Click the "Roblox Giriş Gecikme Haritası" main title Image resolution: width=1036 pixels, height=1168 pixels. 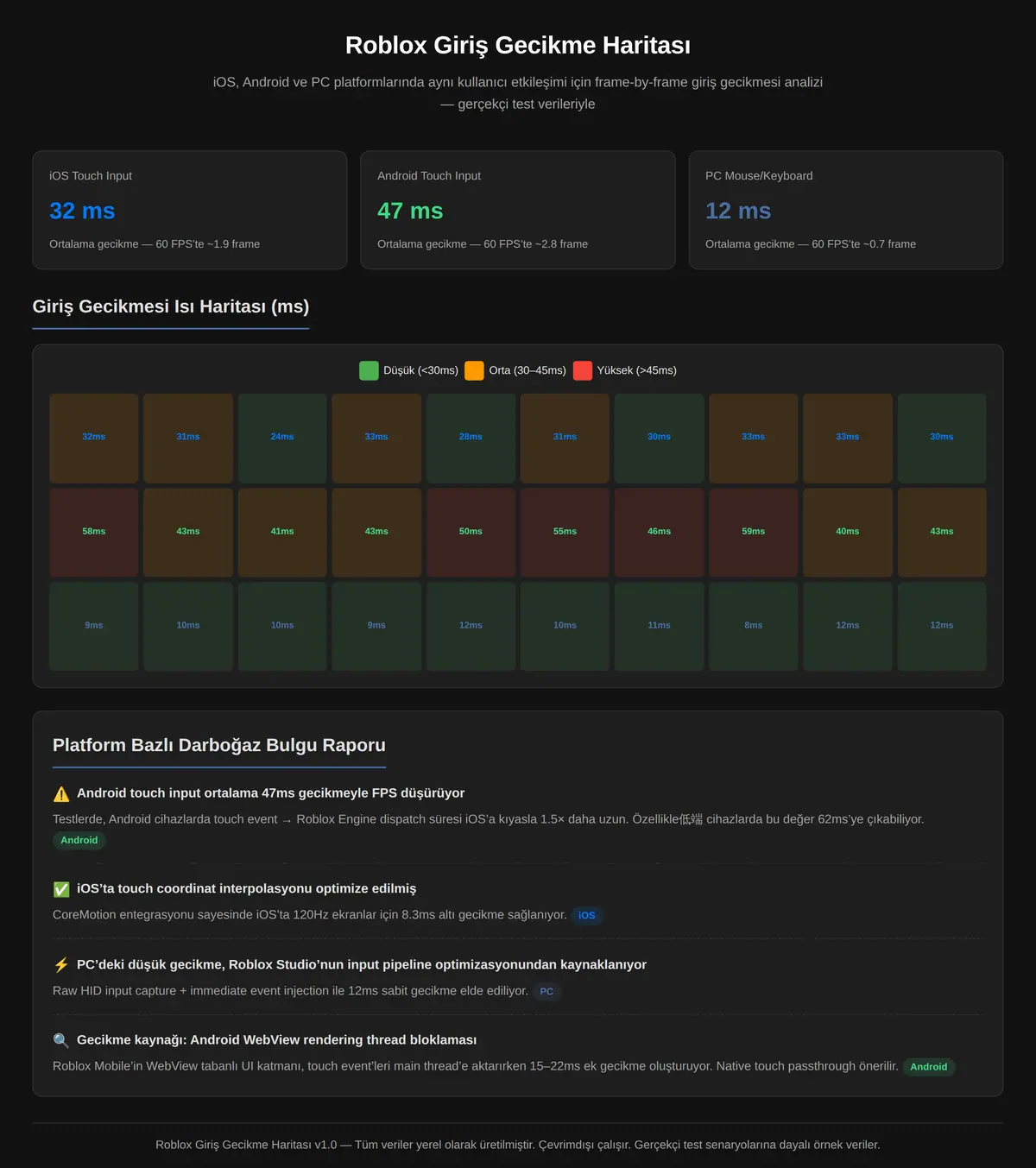pos(518,45)
